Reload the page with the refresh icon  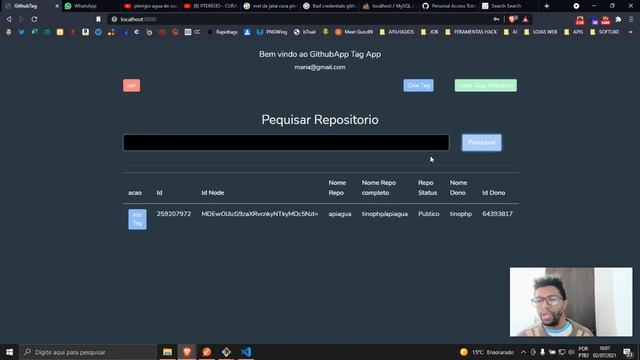tap(34, 19)
